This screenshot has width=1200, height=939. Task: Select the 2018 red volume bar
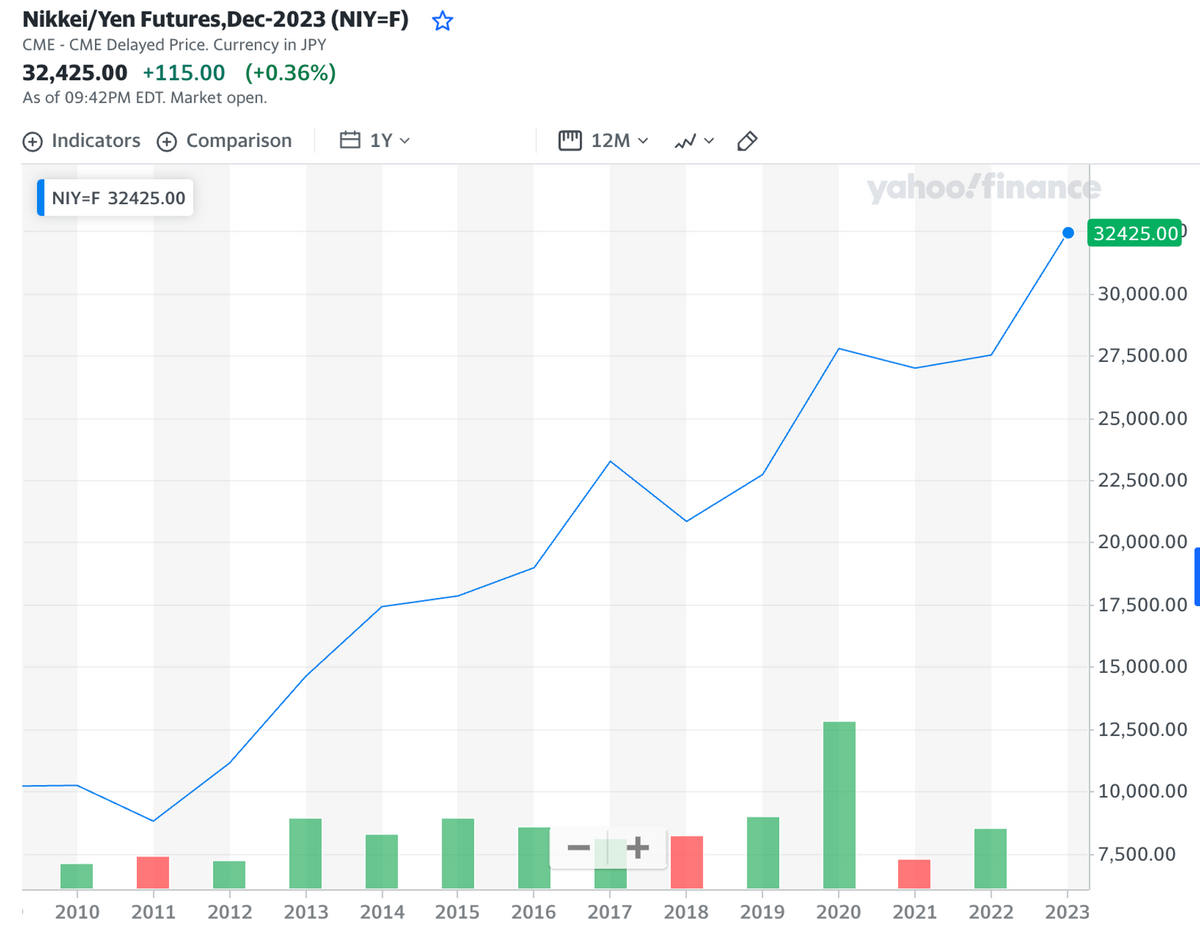[x=687, y=862]
